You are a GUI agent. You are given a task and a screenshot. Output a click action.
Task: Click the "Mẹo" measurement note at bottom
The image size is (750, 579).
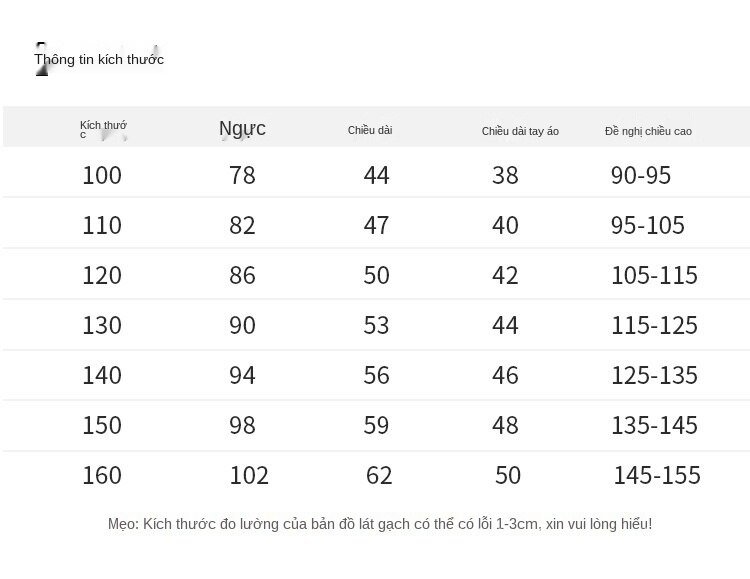point(380,524)
